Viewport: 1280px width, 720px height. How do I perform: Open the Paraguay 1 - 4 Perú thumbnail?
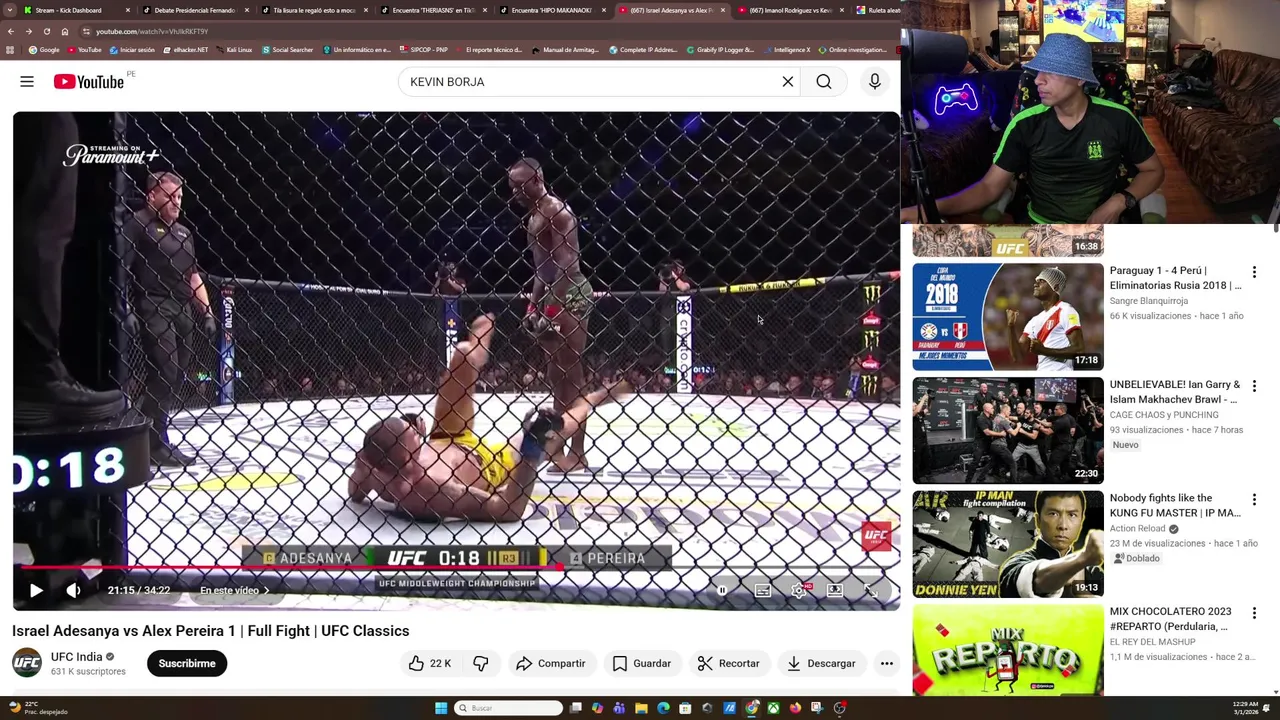(1008, 317)
